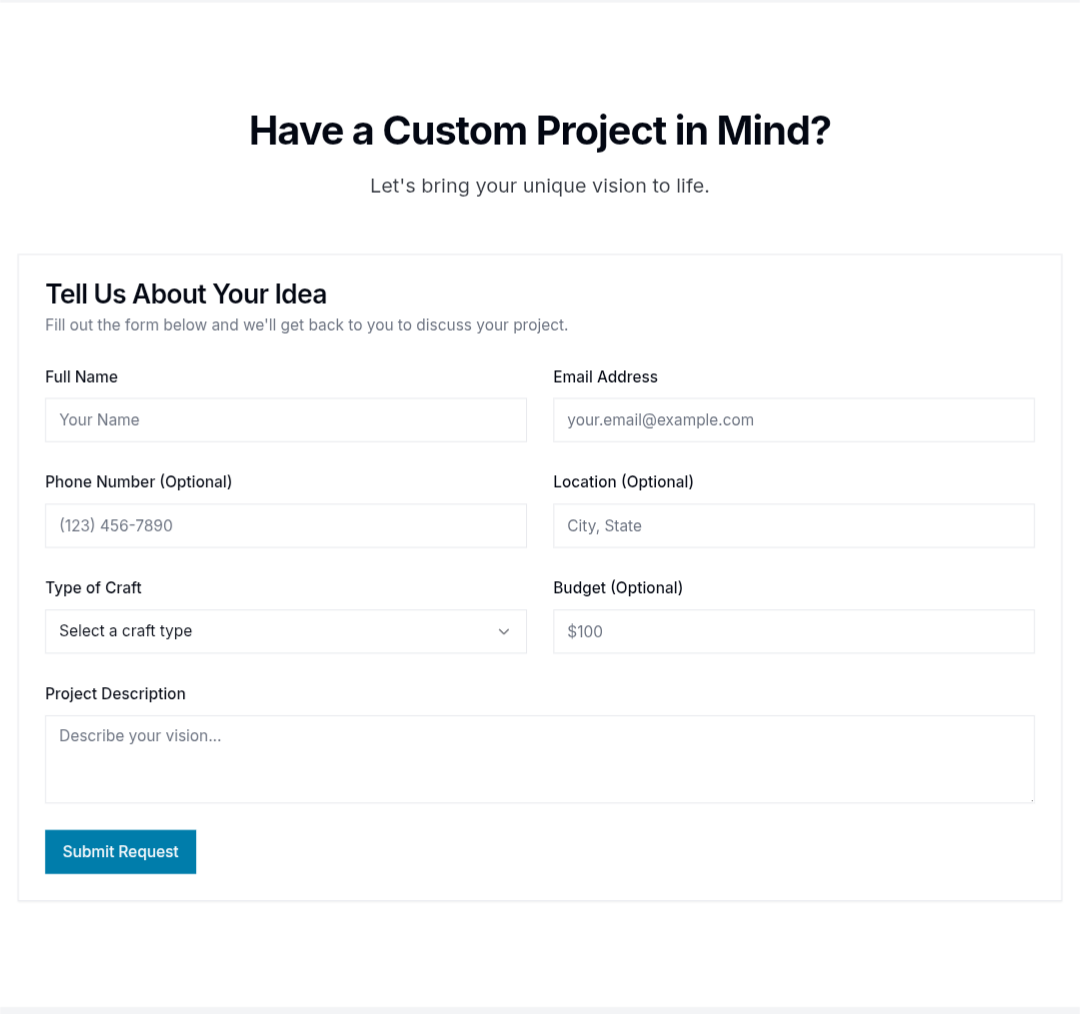This screenshot has height=1014, width=1080.
Task: Click the Location (Optional) label
Action: tap(623, 482)
